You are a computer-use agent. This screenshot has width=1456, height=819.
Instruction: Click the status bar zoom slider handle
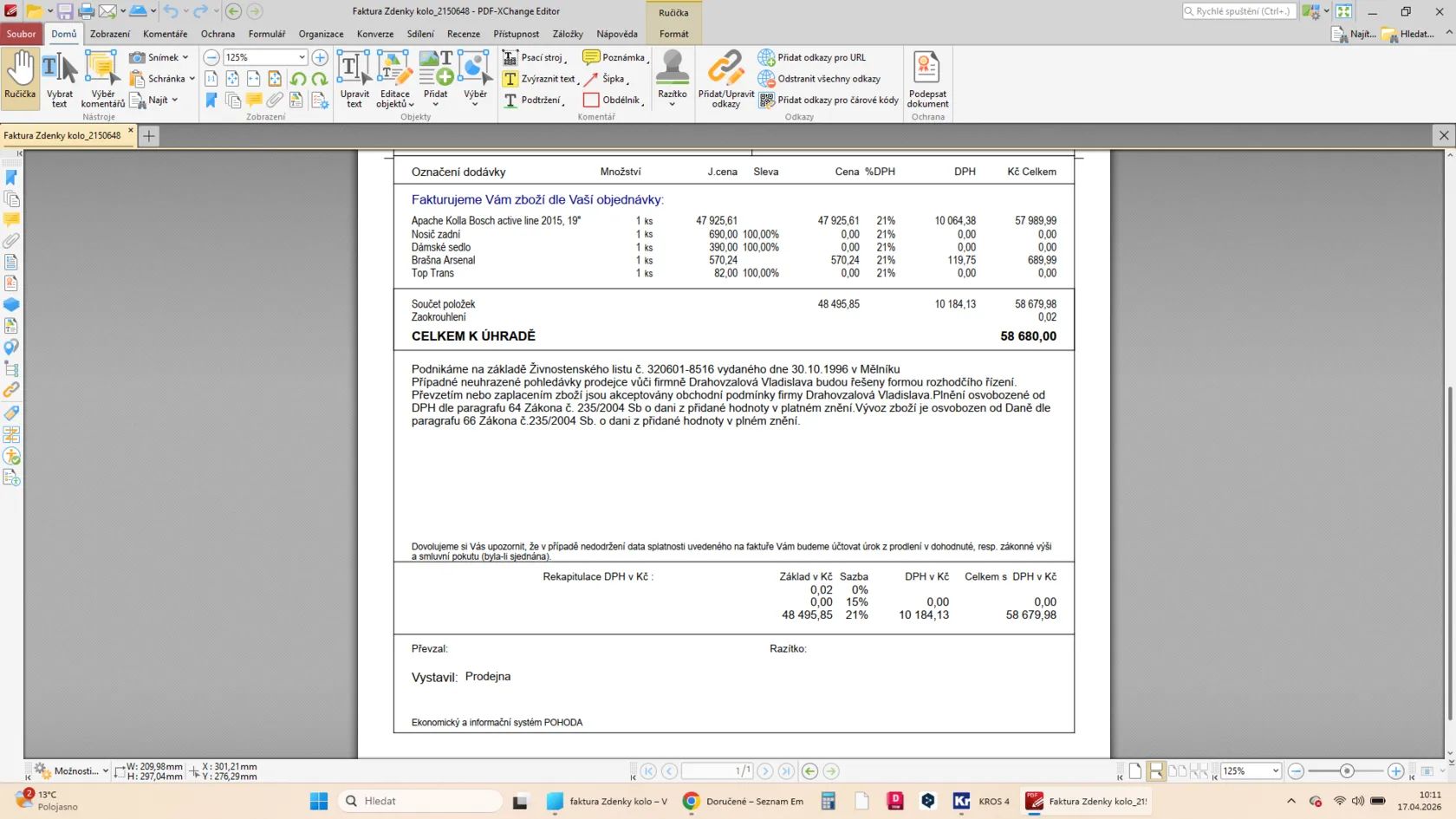click(1346, 770)
